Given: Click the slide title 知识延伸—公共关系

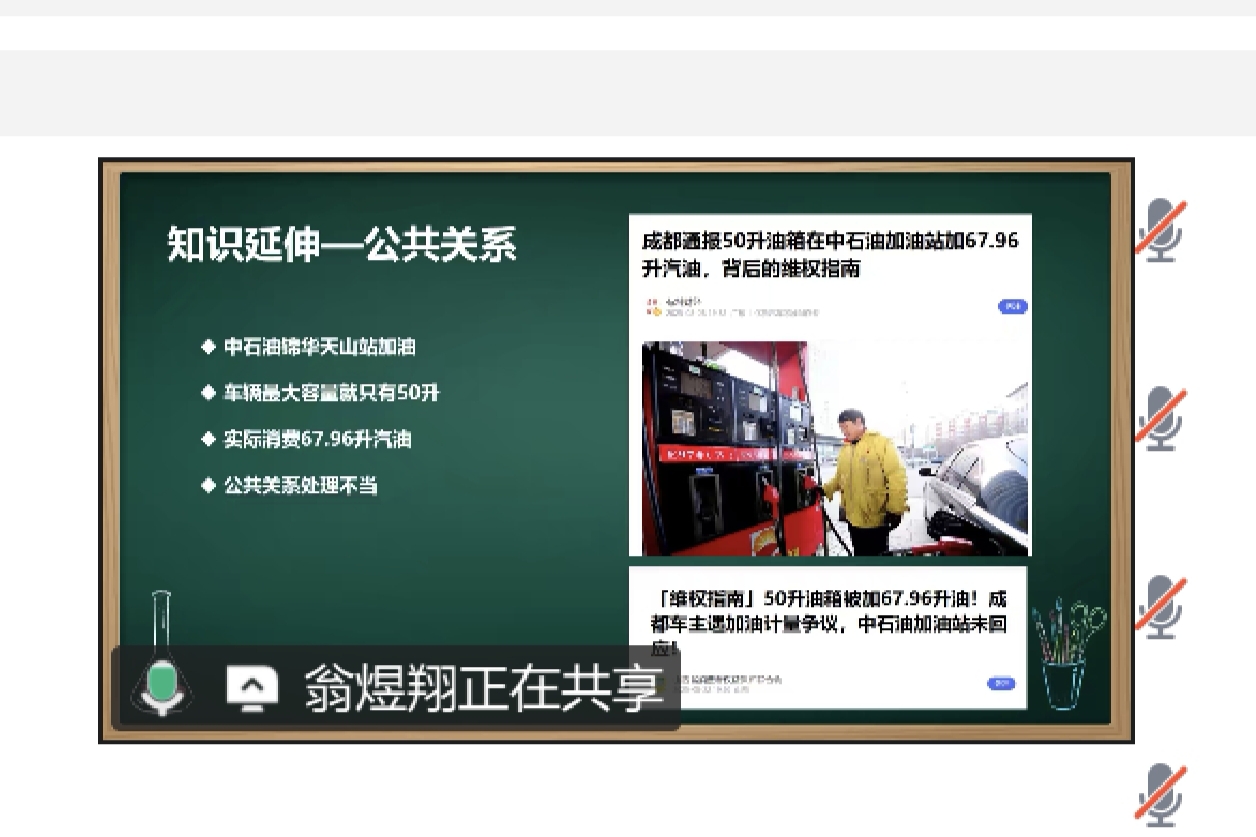Looking at the screenshot, I should [341, 245].
